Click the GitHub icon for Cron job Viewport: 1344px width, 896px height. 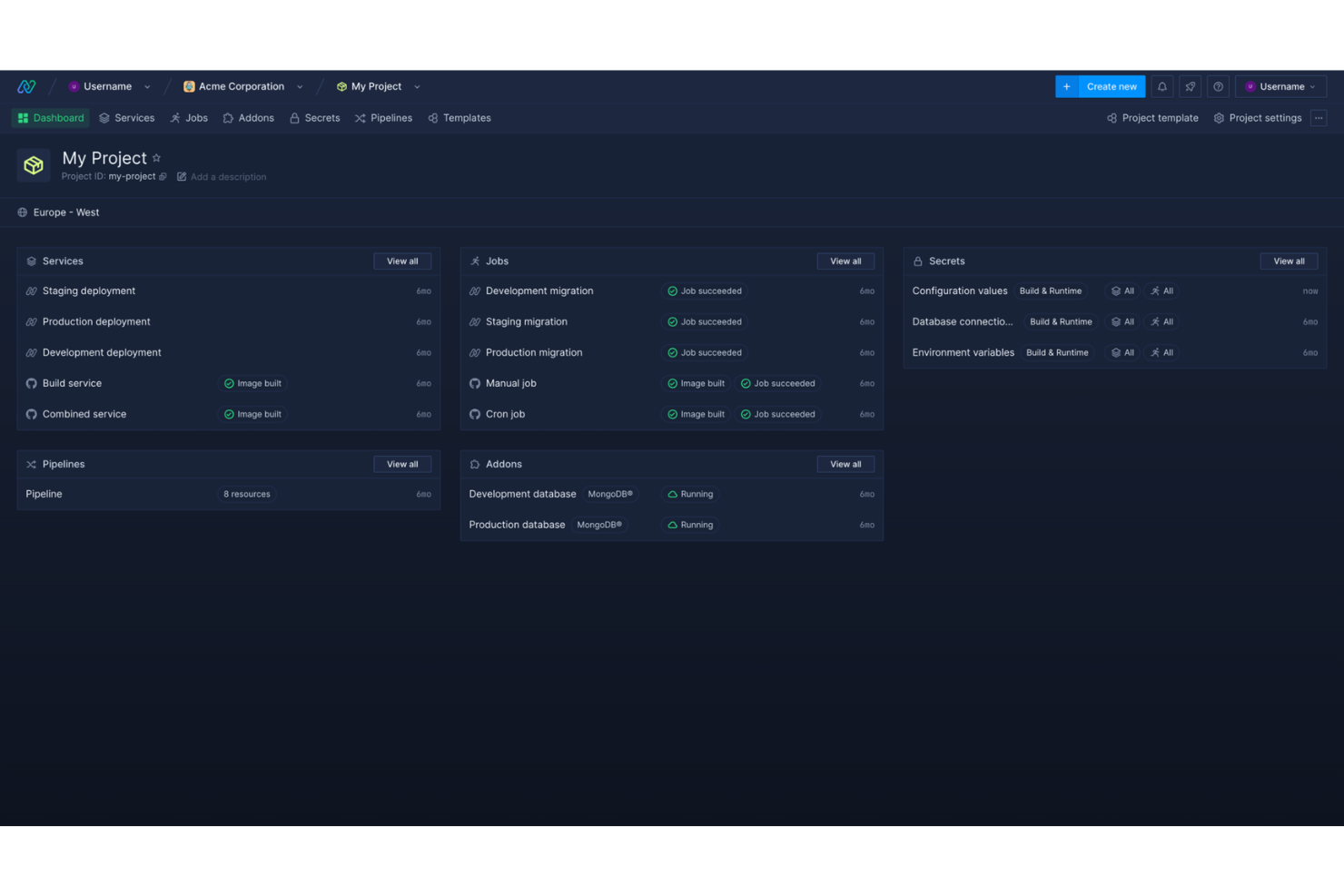tap(475, 414)
